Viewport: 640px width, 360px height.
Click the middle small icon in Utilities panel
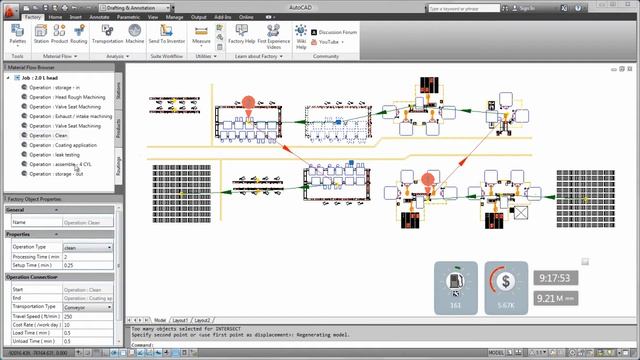(x=220, y=37)
